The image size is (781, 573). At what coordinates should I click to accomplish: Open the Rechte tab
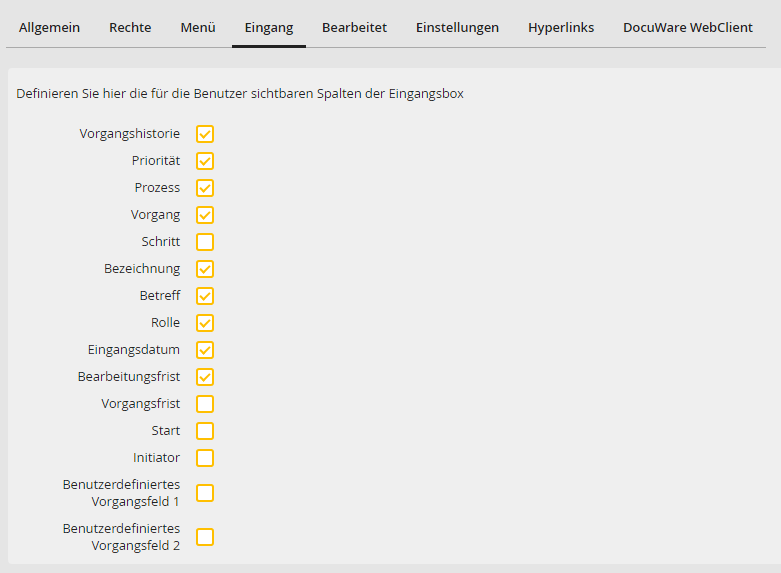tap(130, 28)
